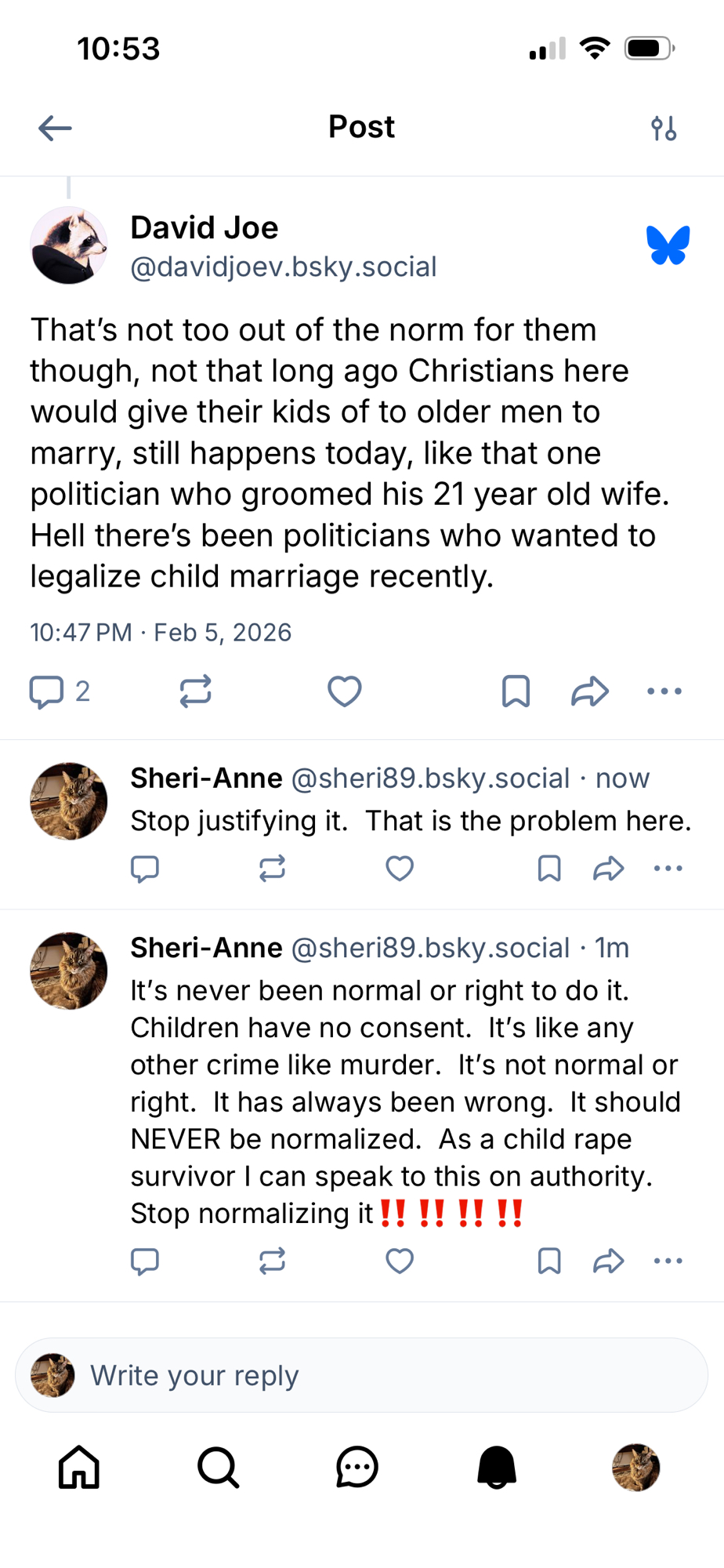Repost David Joe's post
Viewport: 724px width, 1568px height.
pyautogui.click(x=195, y=691)
